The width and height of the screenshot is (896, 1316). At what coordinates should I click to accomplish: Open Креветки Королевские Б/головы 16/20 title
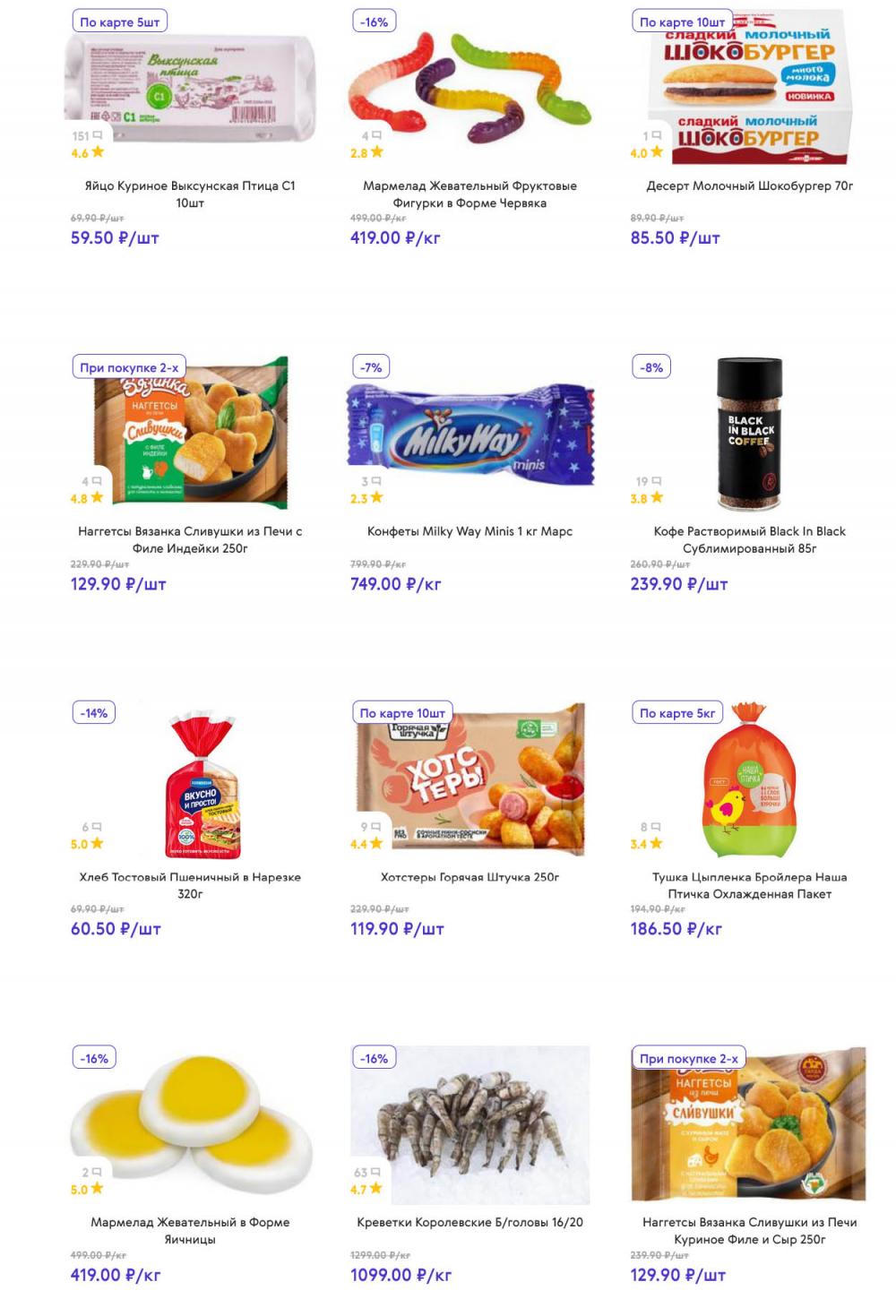[470, 1222]
